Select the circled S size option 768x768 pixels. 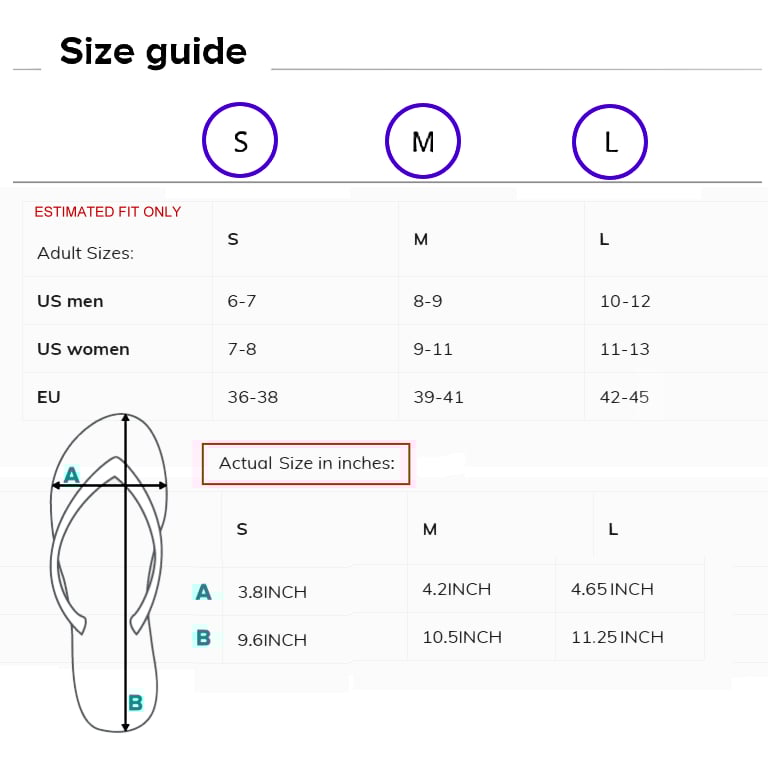click(x=240, y=141)
